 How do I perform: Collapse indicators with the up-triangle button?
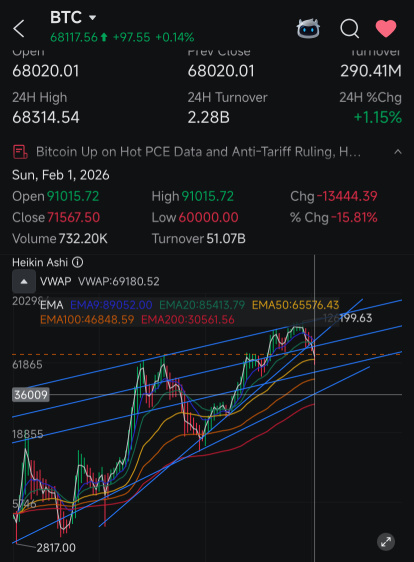(24, 281)
